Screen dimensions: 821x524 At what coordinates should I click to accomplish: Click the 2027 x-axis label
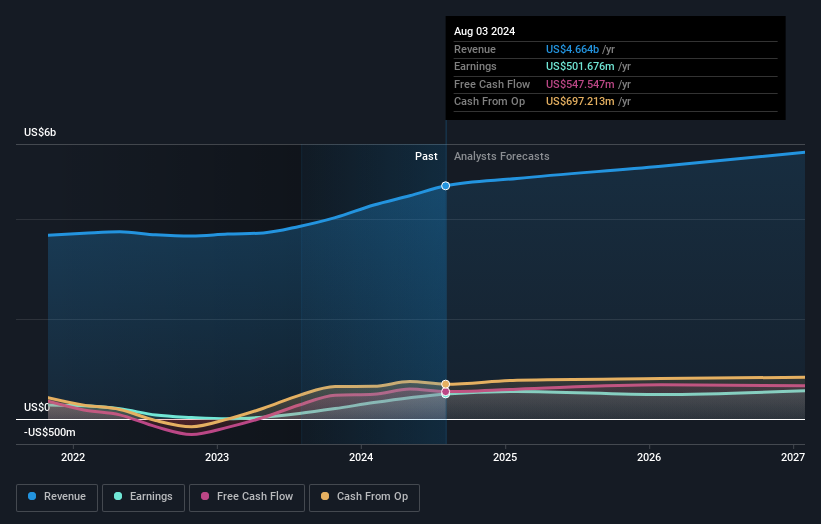click(x=793, y=457)
